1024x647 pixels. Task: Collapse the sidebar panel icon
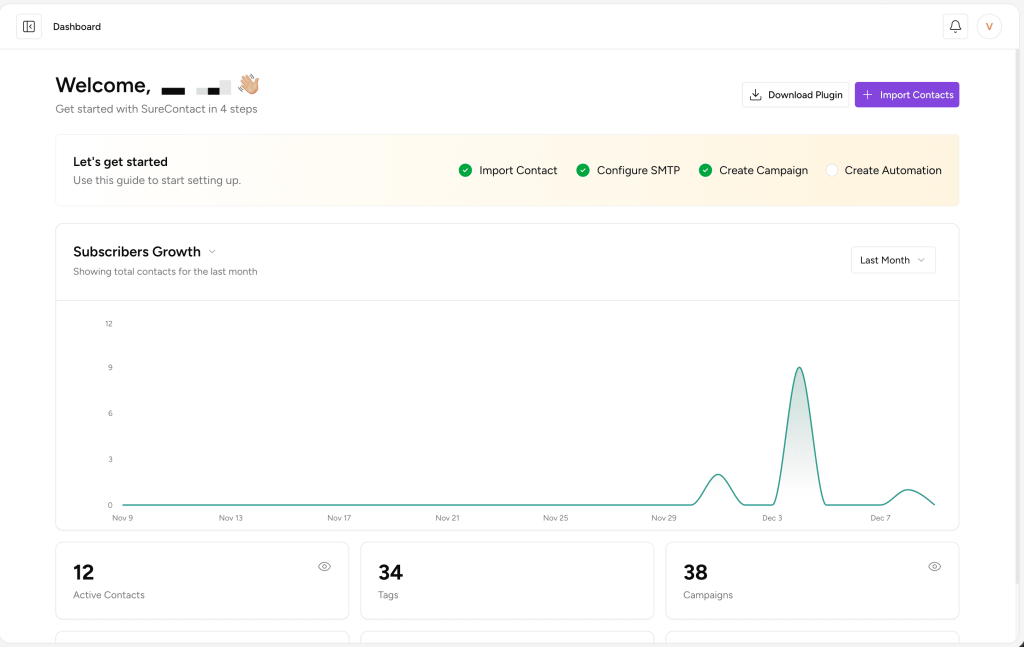29,27
